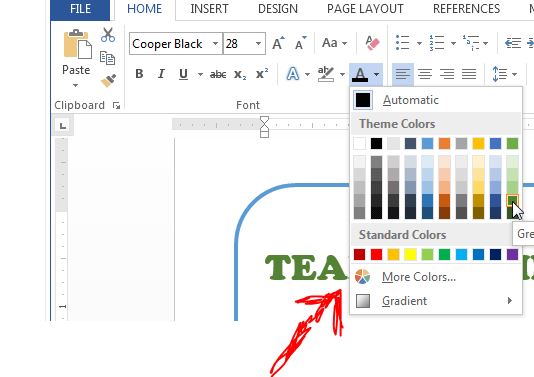The height and width of the screenshot is (377, 534).
Task: Toggle Italic formatting
Action: point(161,74)
